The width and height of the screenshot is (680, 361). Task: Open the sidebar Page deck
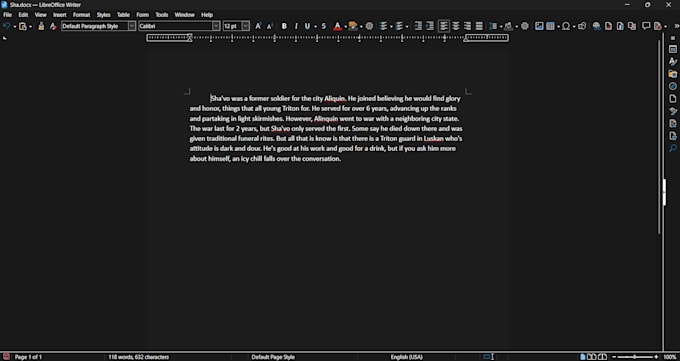tap(673, 98)
